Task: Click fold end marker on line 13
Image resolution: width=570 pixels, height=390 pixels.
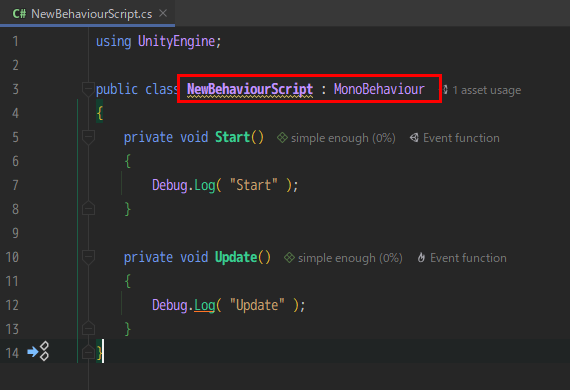Action: tap(88, 329)
